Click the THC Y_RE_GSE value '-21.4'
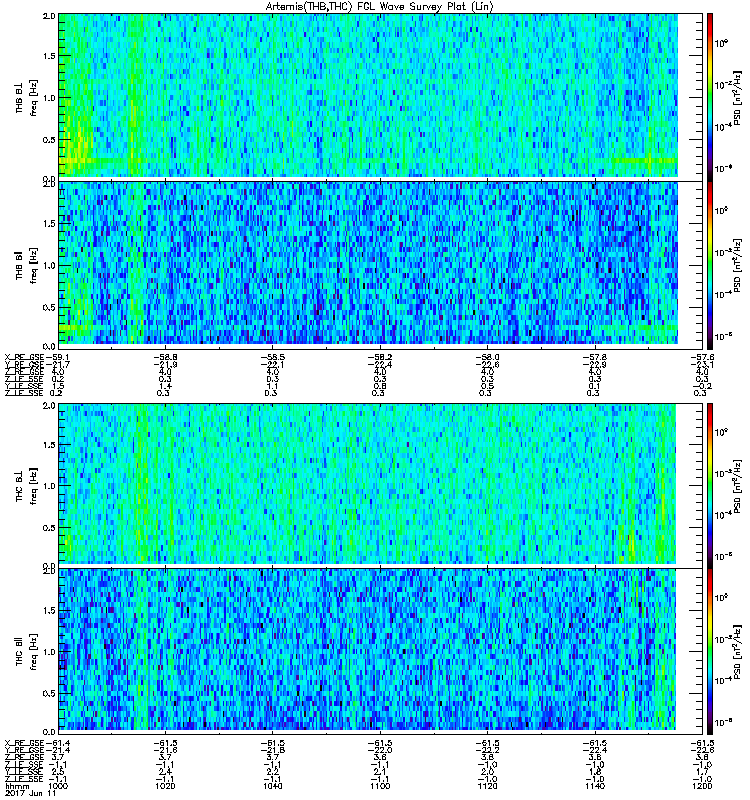 click(x=57, y=750)
